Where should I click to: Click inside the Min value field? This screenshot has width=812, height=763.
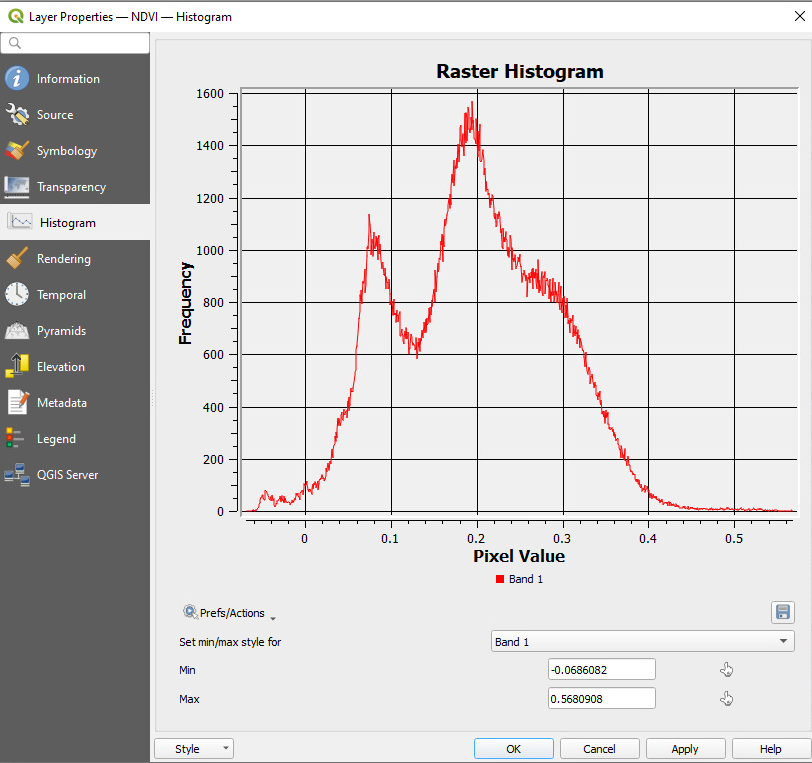pos(601,669)
